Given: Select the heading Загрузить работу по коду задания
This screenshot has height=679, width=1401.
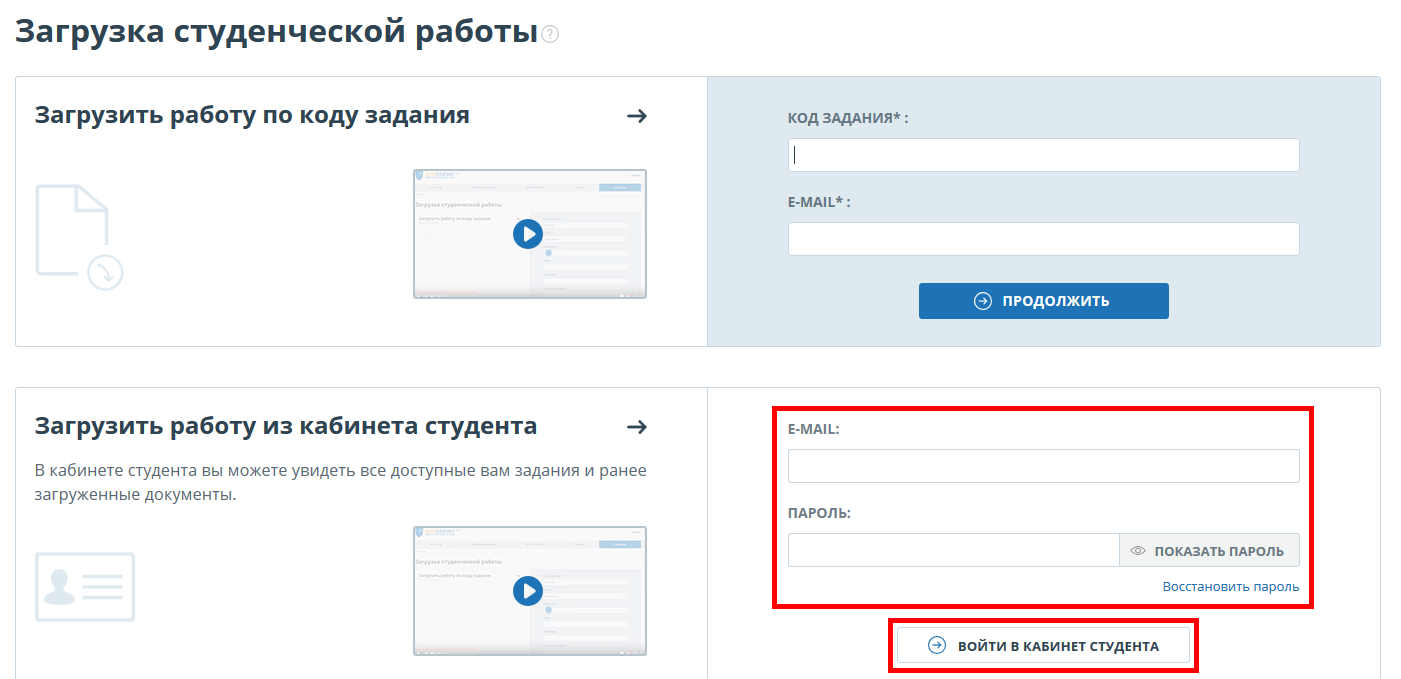Looking at the screenshot, I should coord(252,115).
